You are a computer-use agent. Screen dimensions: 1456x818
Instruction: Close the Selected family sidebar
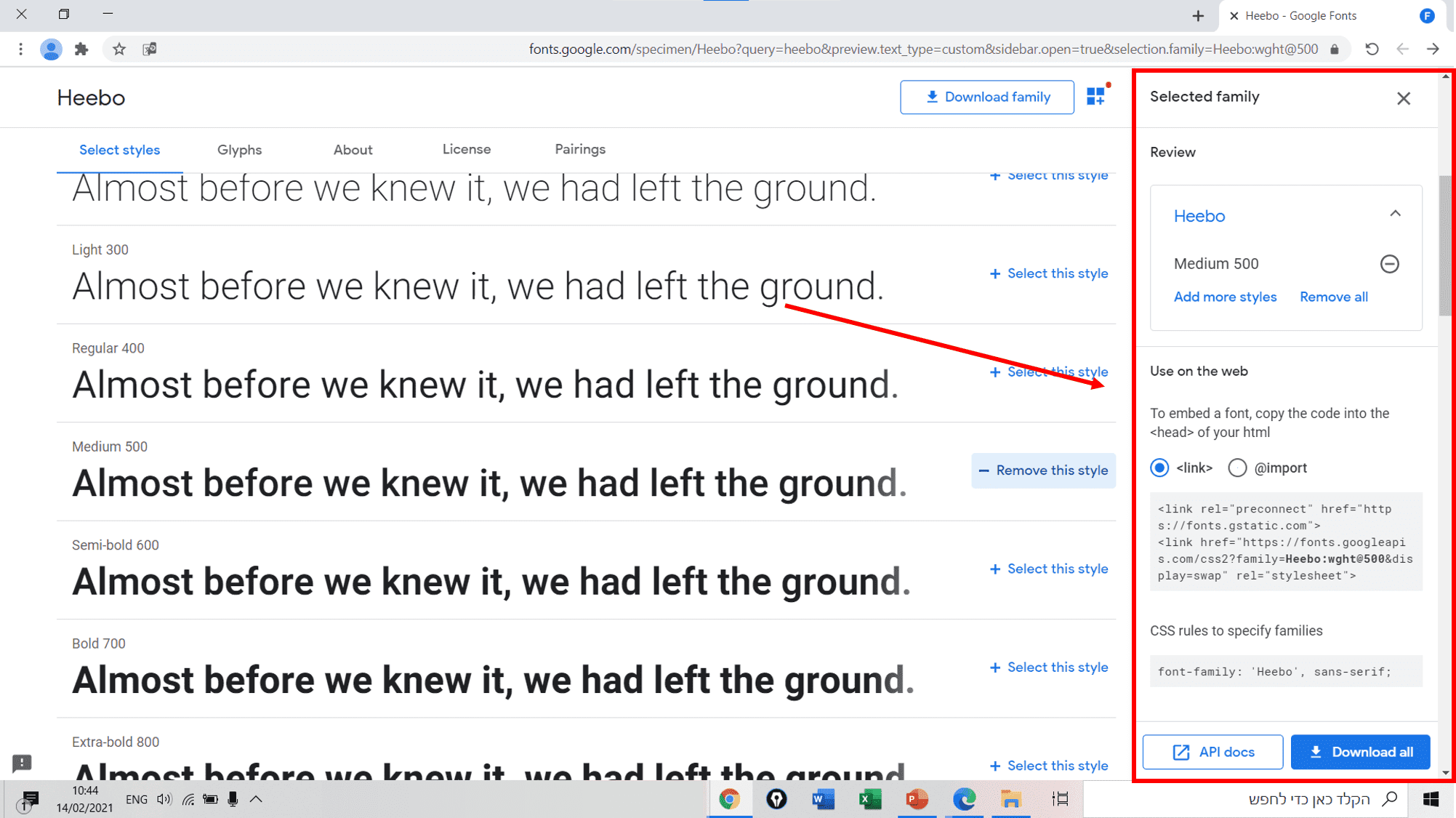1403,98
